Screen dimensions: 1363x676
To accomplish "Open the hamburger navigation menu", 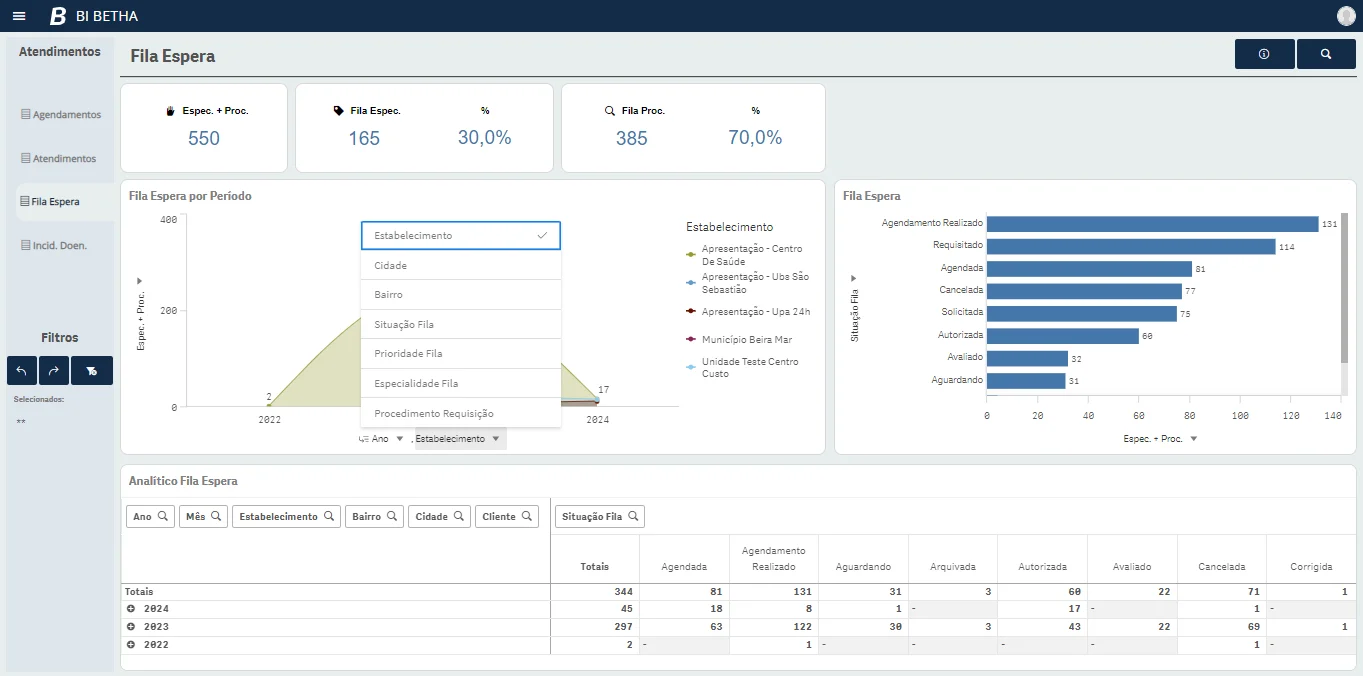I will click(x=19, y=16).
